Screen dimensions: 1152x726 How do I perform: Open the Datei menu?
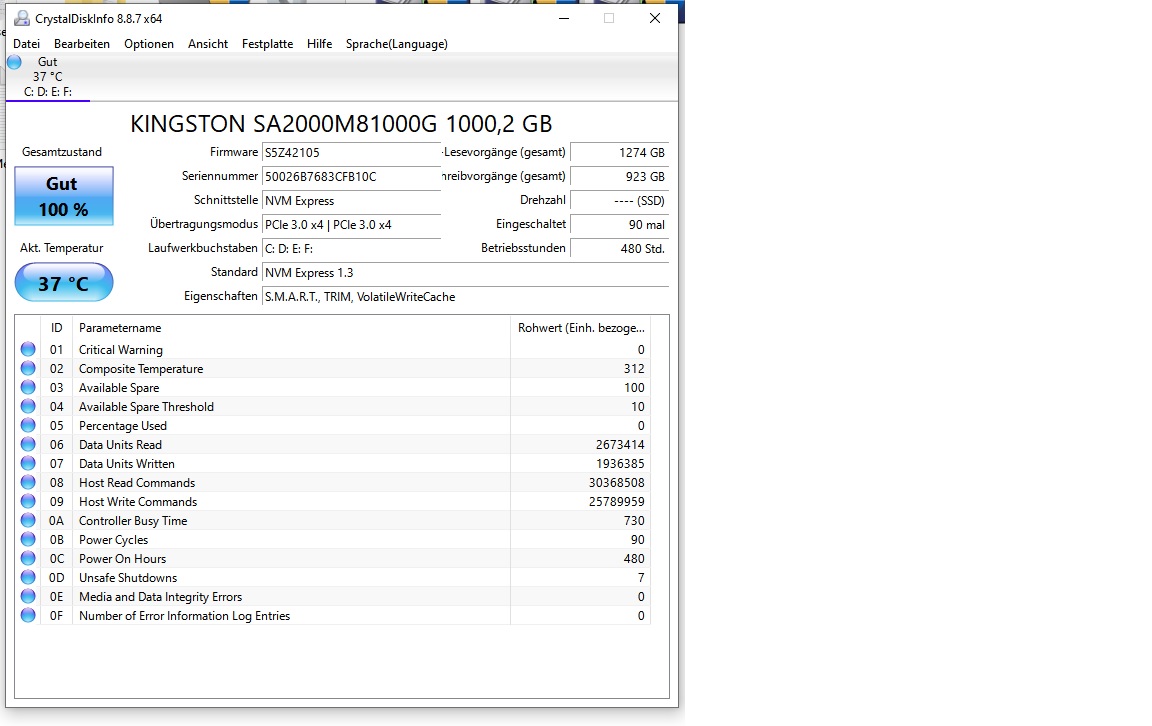point(26,44)
